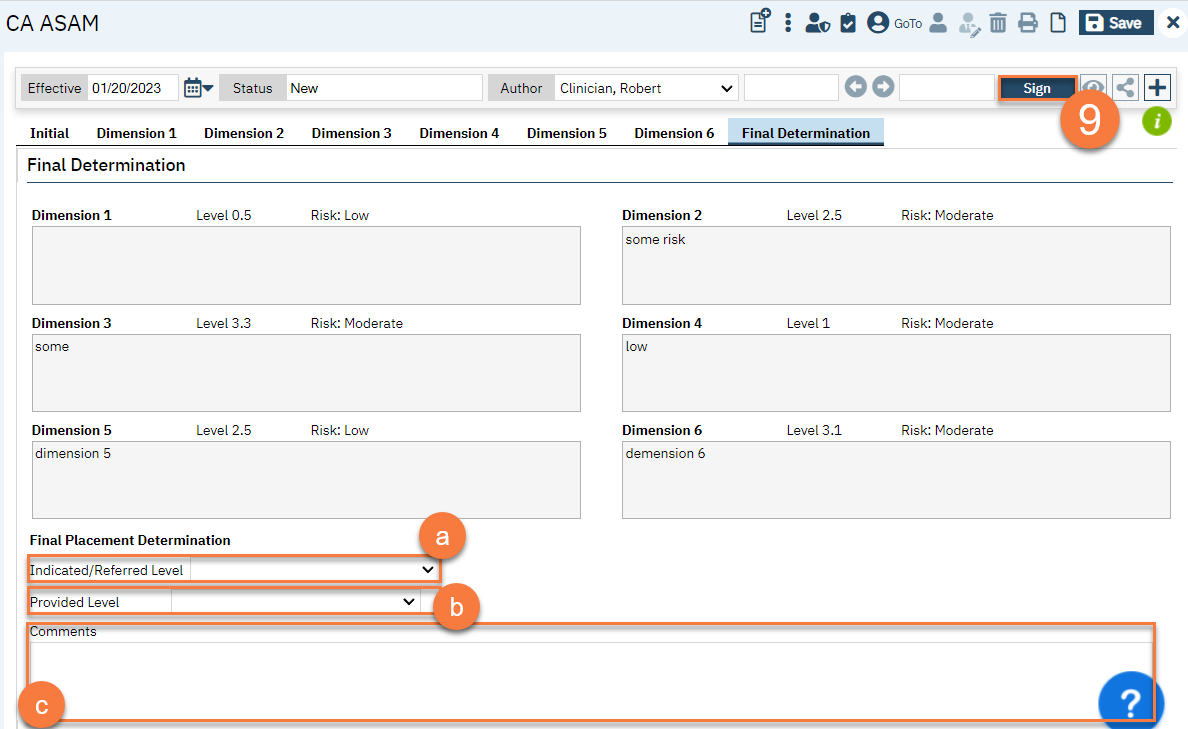Click the new document icon with plus
The height and width of the screenshot is (729, 1188).
(760, 22)
